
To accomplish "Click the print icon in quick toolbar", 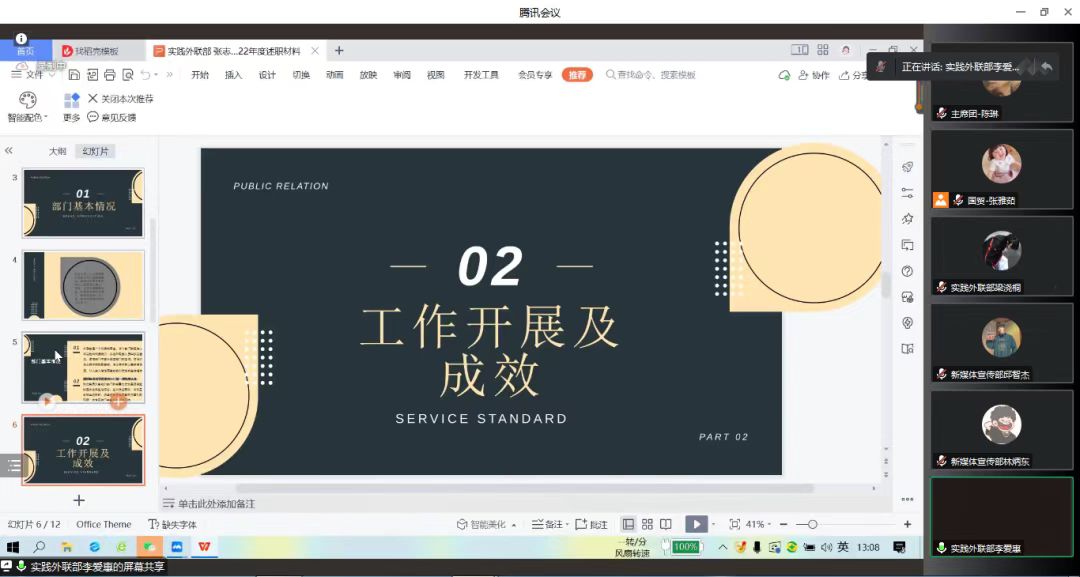I will click(110, 75).
